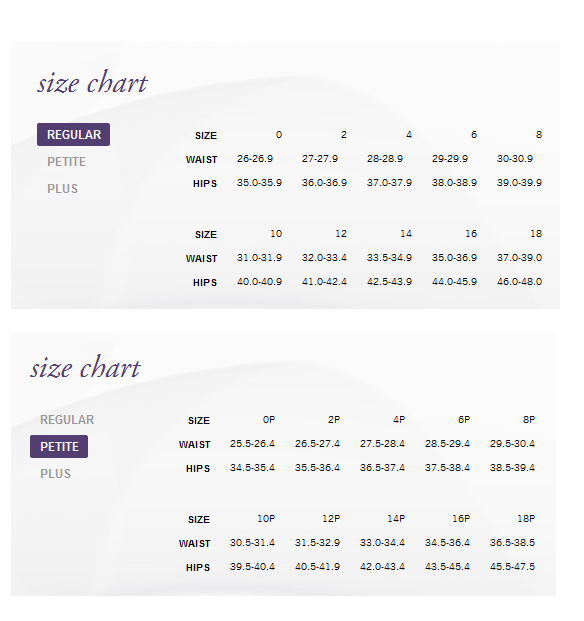
Task: Click hips range 41.0-42.4 for size 12
Action: [324, 282]
